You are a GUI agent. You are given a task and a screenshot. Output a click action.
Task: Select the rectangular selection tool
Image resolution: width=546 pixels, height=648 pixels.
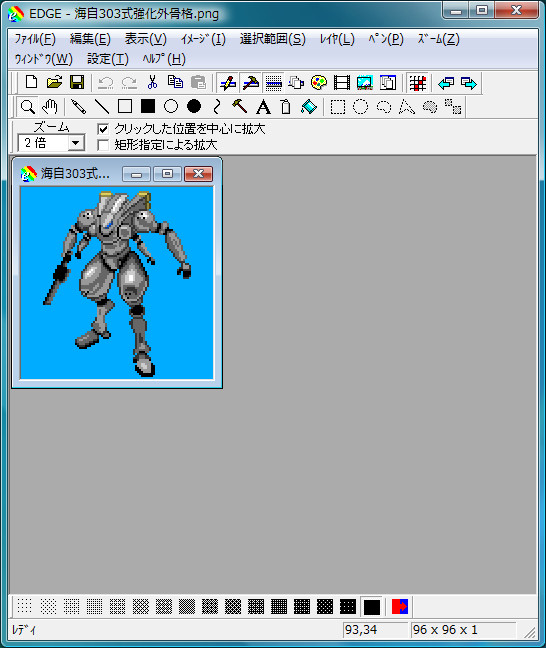(x=338, y=107)
